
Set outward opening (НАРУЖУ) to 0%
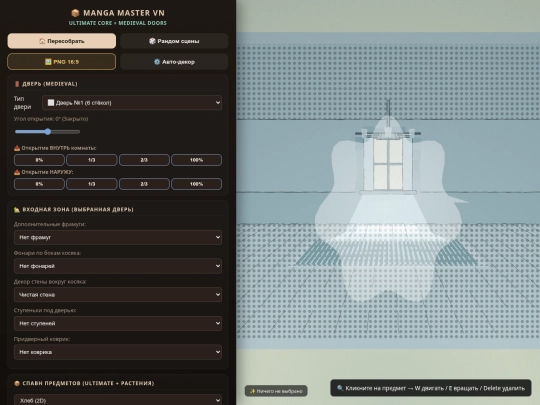(x=39, y=184)
